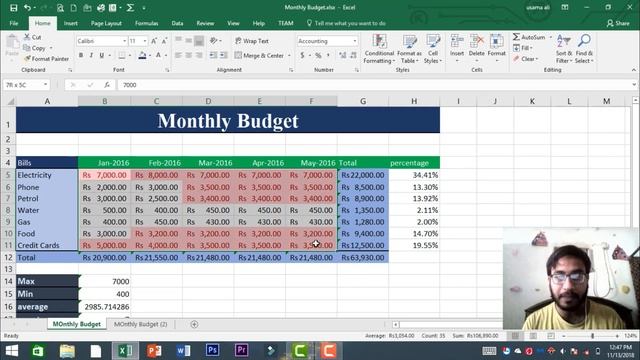Decrease font size icon
640x360 pixels.
(164, 41)
